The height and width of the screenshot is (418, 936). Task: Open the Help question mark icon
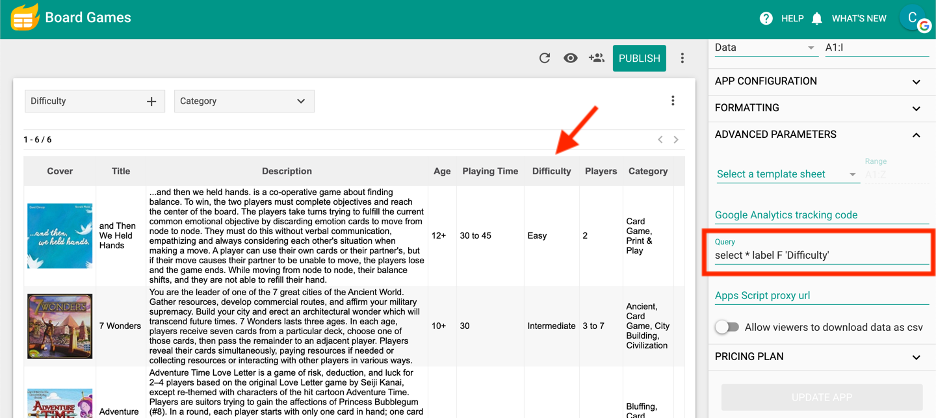766,19
